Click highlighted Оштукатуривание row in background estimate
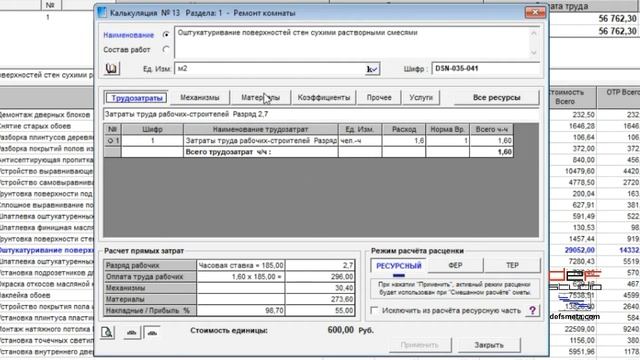Viewport: 640px width, 360px height. point(47,250)
